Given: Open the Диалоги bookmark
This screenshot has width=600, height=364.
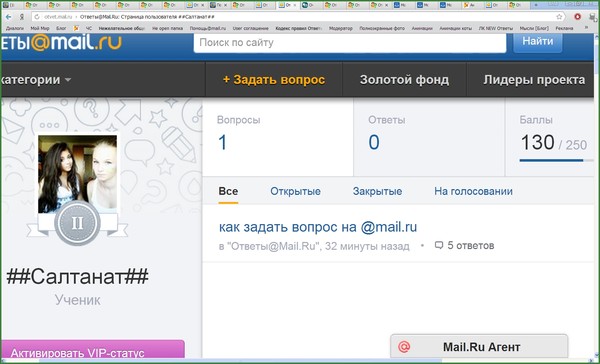Looking at the screenshot, I should tap(15, 28).
